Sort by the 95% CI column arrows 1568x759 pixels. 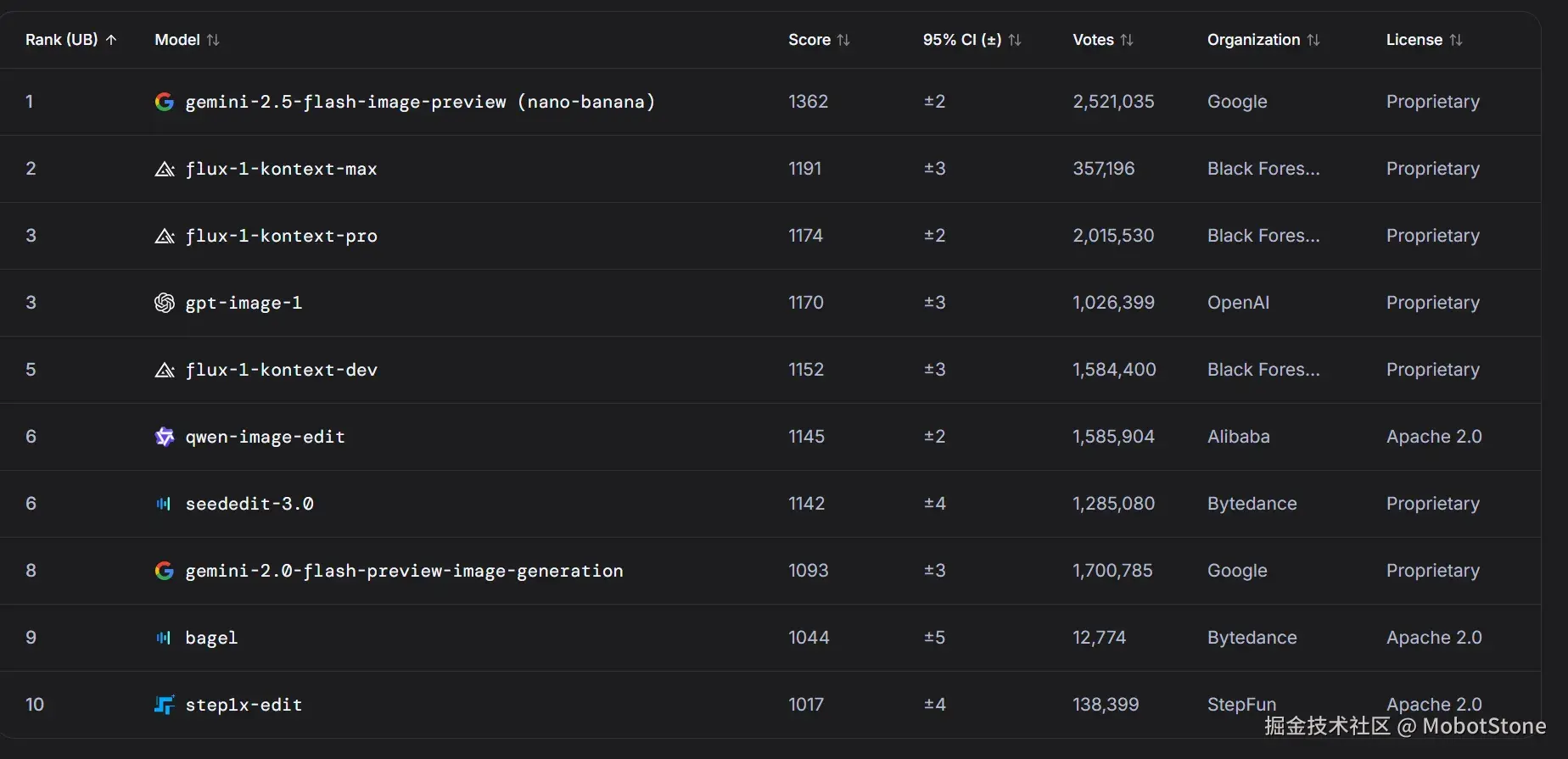coord(1015,40)
